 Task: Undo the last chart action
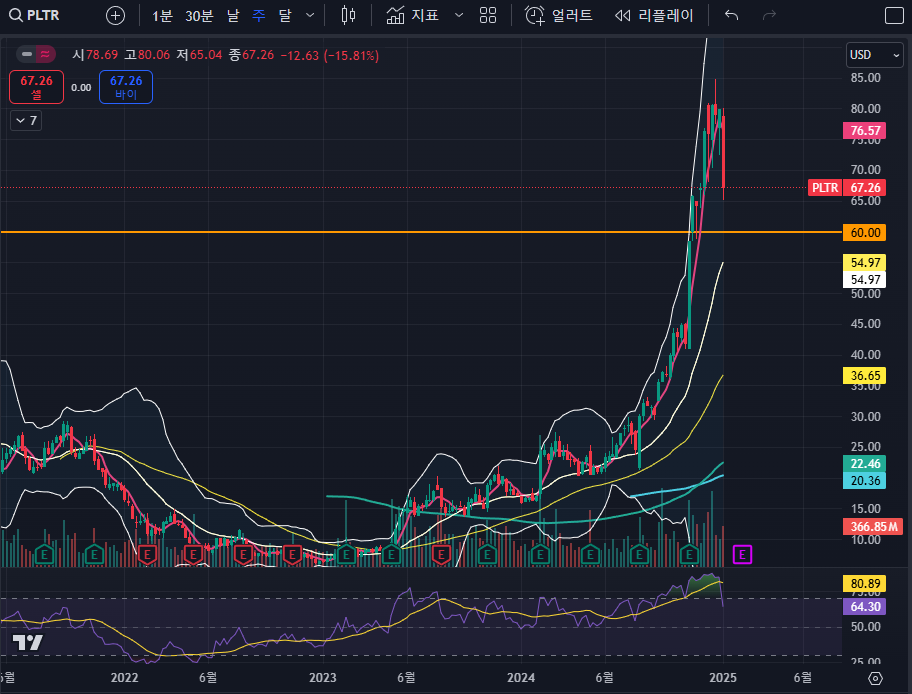point(732,15)
